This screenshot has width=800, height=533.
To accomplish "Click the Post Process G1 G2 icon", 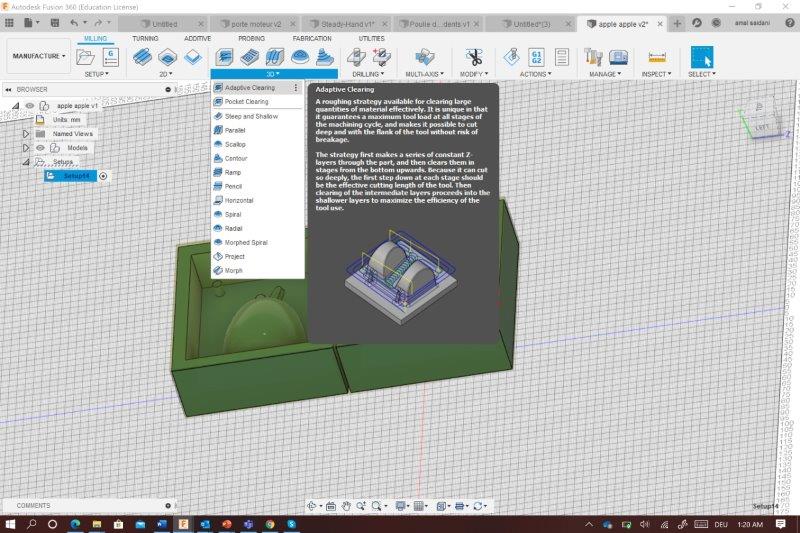I will [x=536, y=57].
